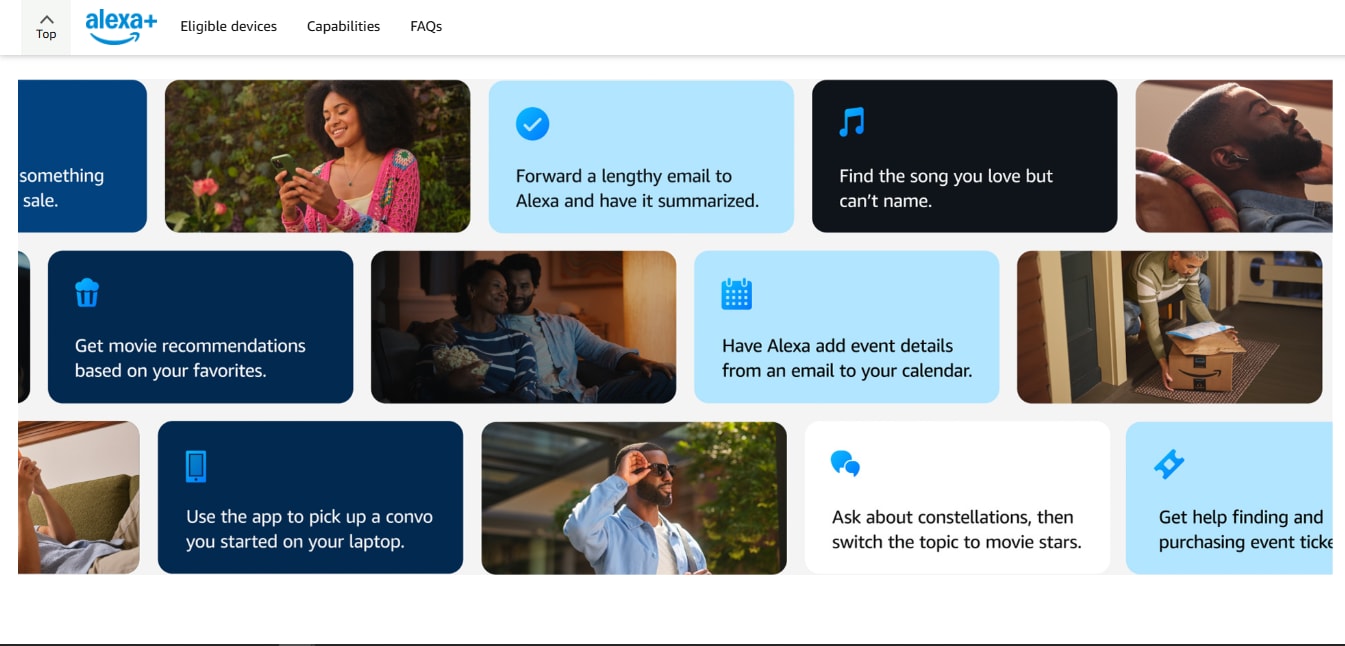Open the Capabilities nav link
Image resolution: width=1345 pixels, height=646 pixels.
pos(343,26)
